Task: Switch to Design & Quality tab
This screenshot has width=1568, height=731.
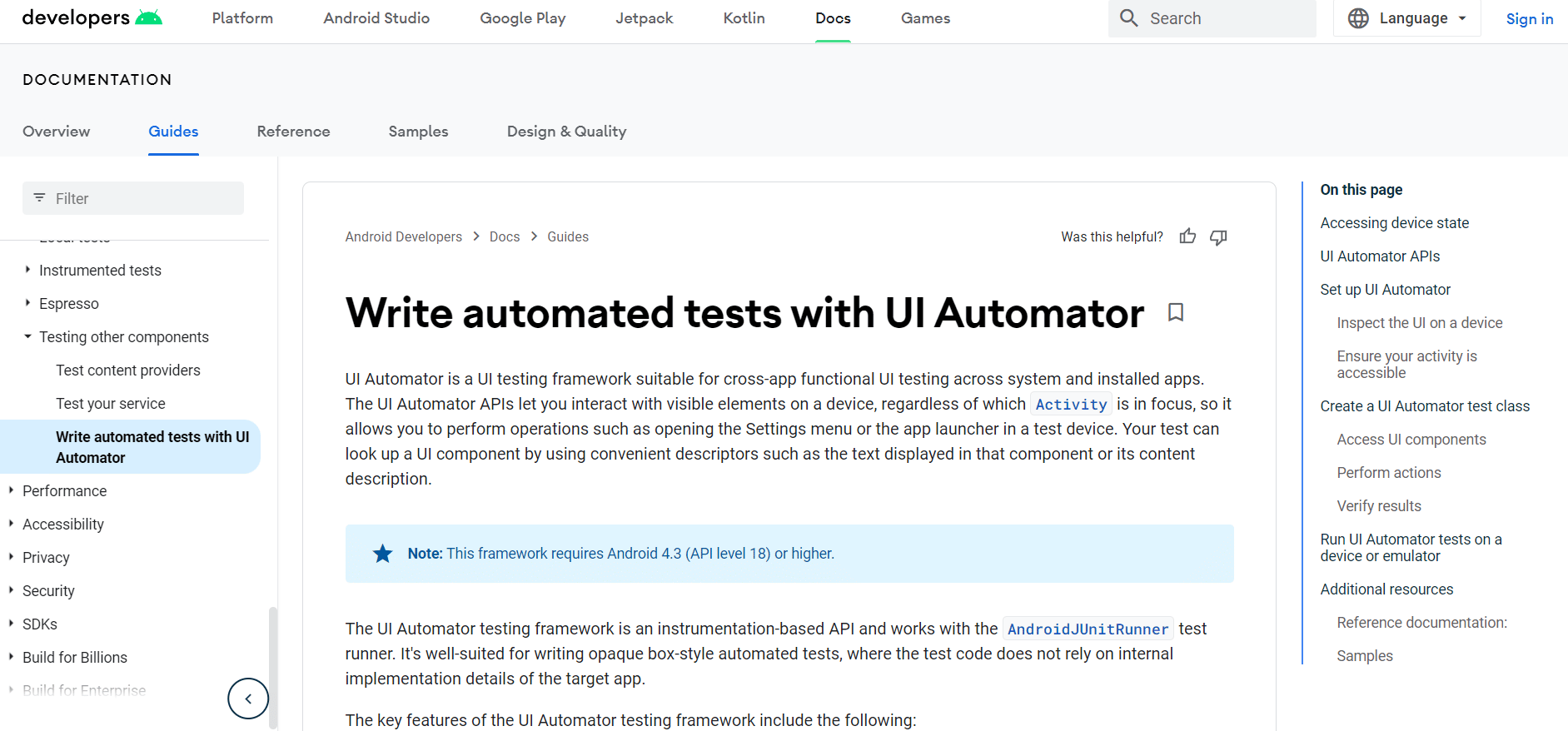Action: [x=566, y=131]
